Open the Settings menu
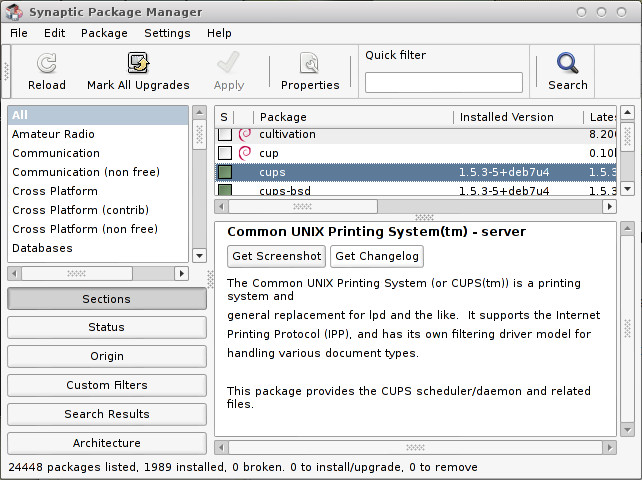The width and height of the screenshot is (642, 480). 167,33
